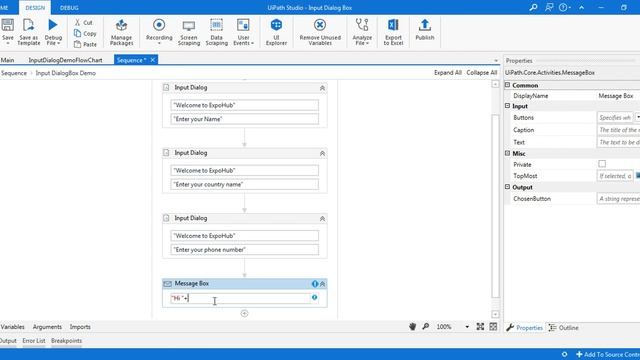Click zoom magnifier in designer footer
The image size is (640, 360).
tap(425, 327)
